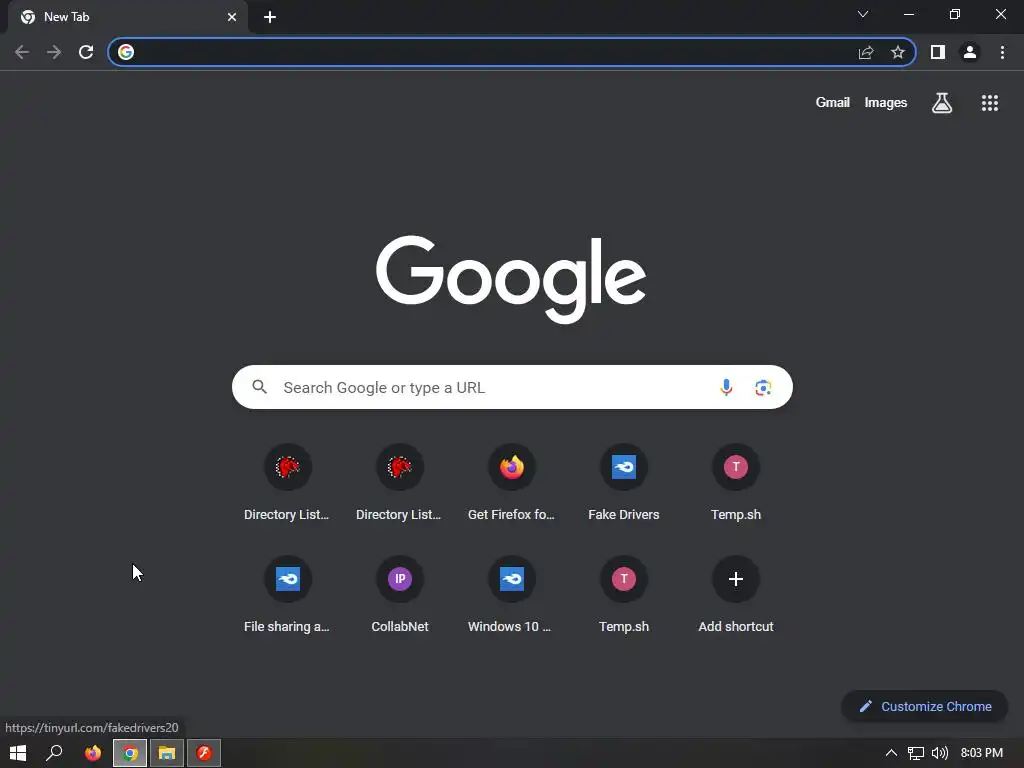Open Windows taskbar search
The height and width of the screenshot is (768, 1024).
coord(54,753)
